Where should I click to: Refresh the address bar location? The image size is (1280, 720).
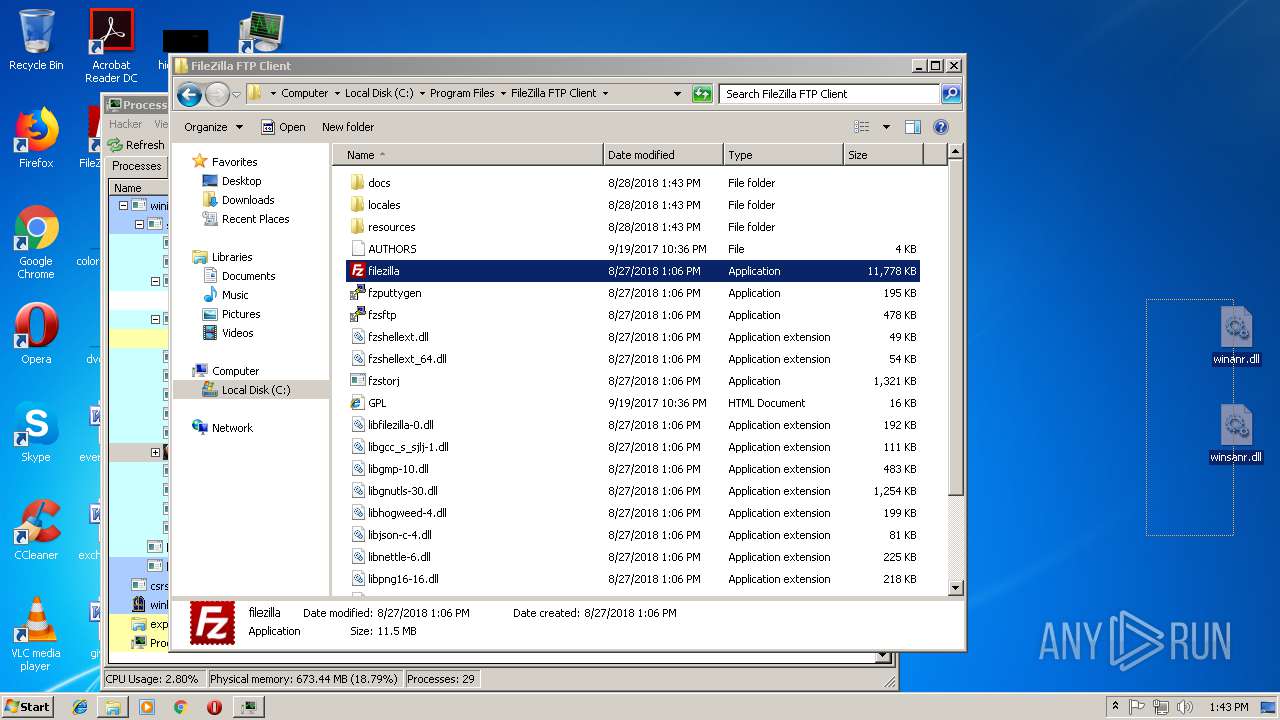pos(702,94)
